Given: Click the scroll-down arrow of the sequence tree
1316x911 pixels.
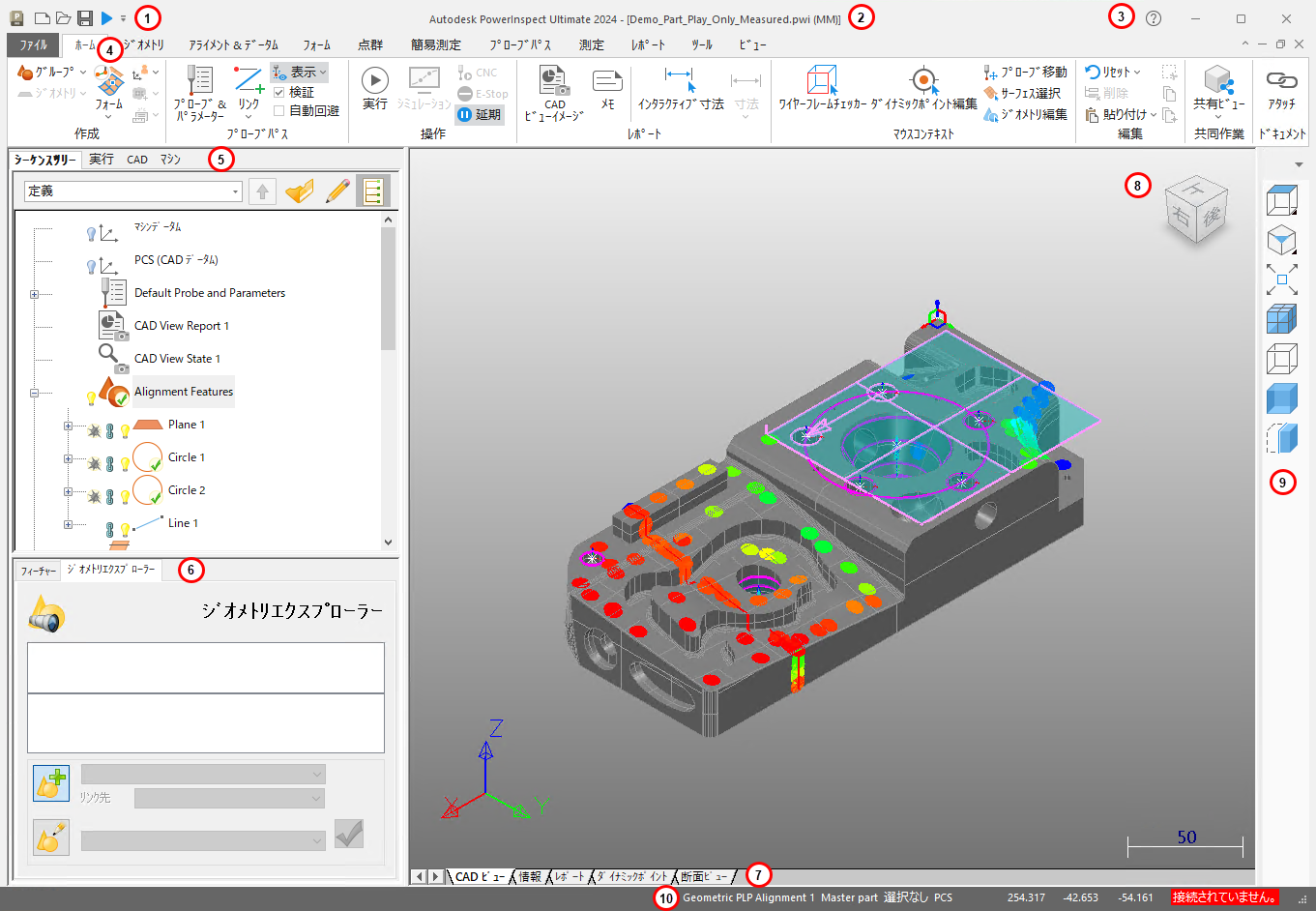Looking at the screenshot, I should click(389, 543).
